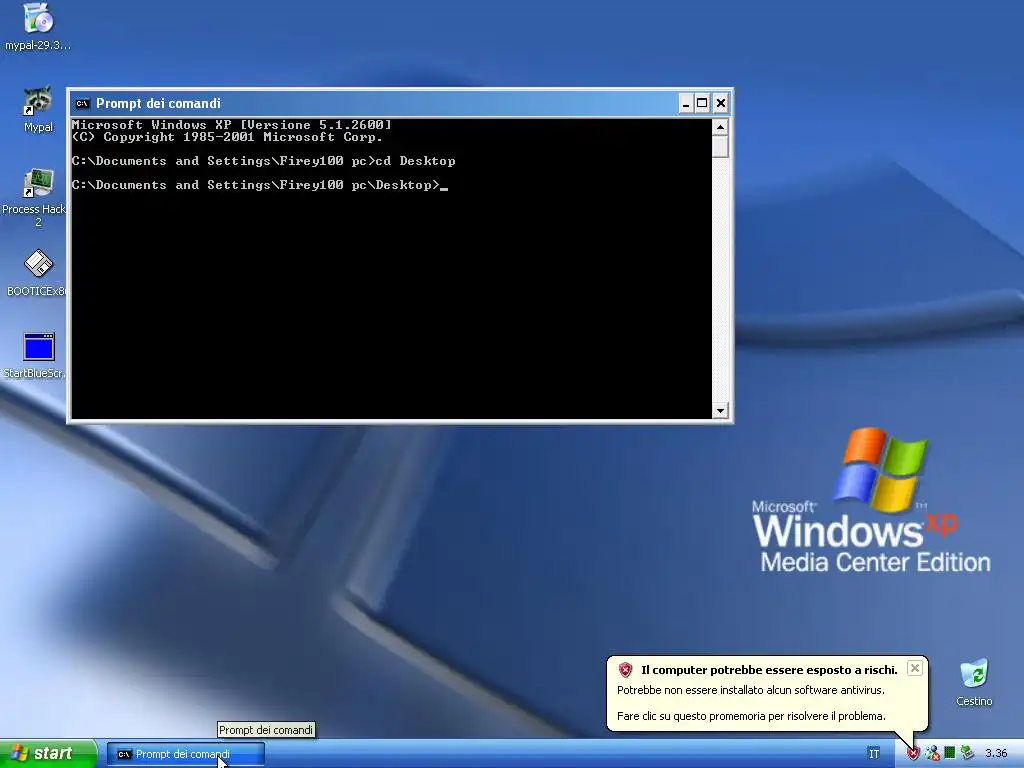Click "Potrebbe non essere installato alcun software antivirus." text
The width and height of the screenshot is (1024, 768).
point(751,690)
